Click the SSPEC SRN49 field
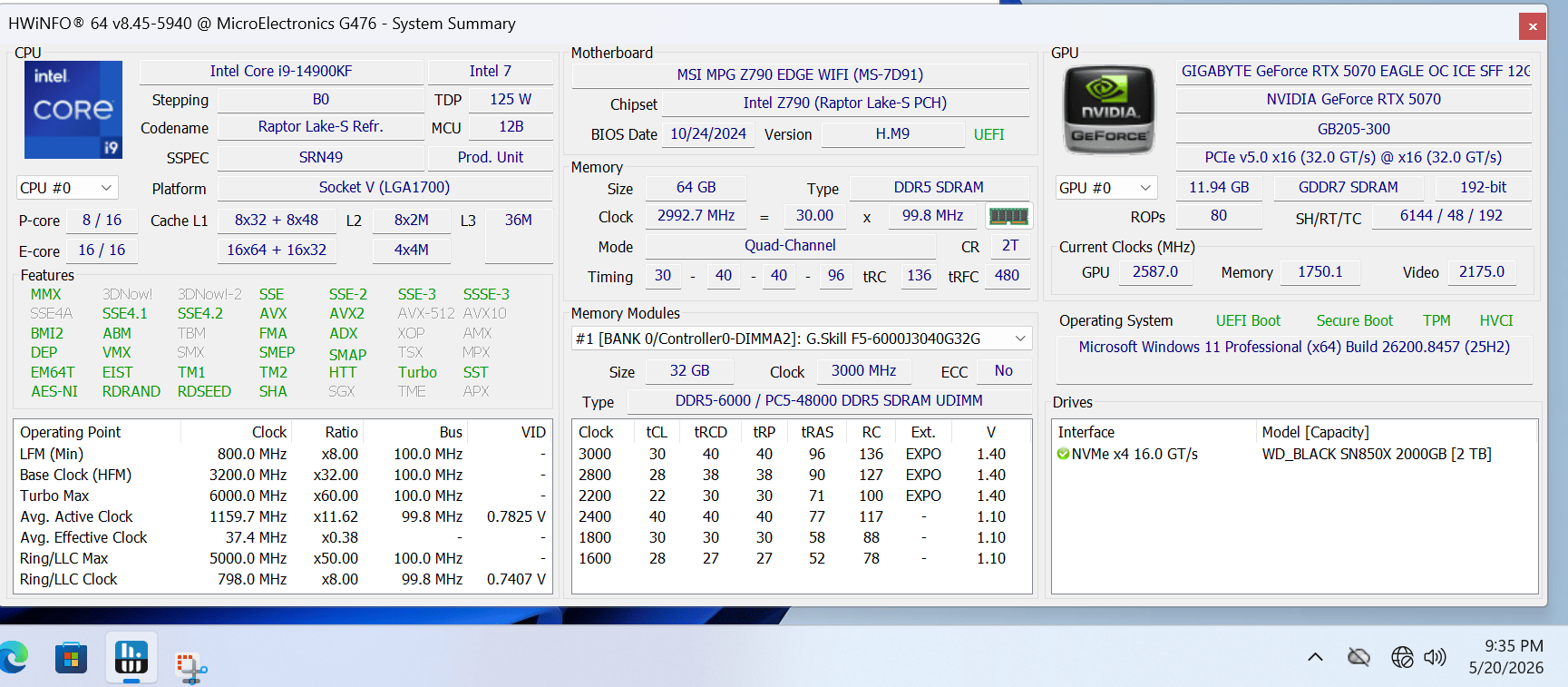Screen dimensions: 1568x687 pyautogui.click(x=320, y=157)
